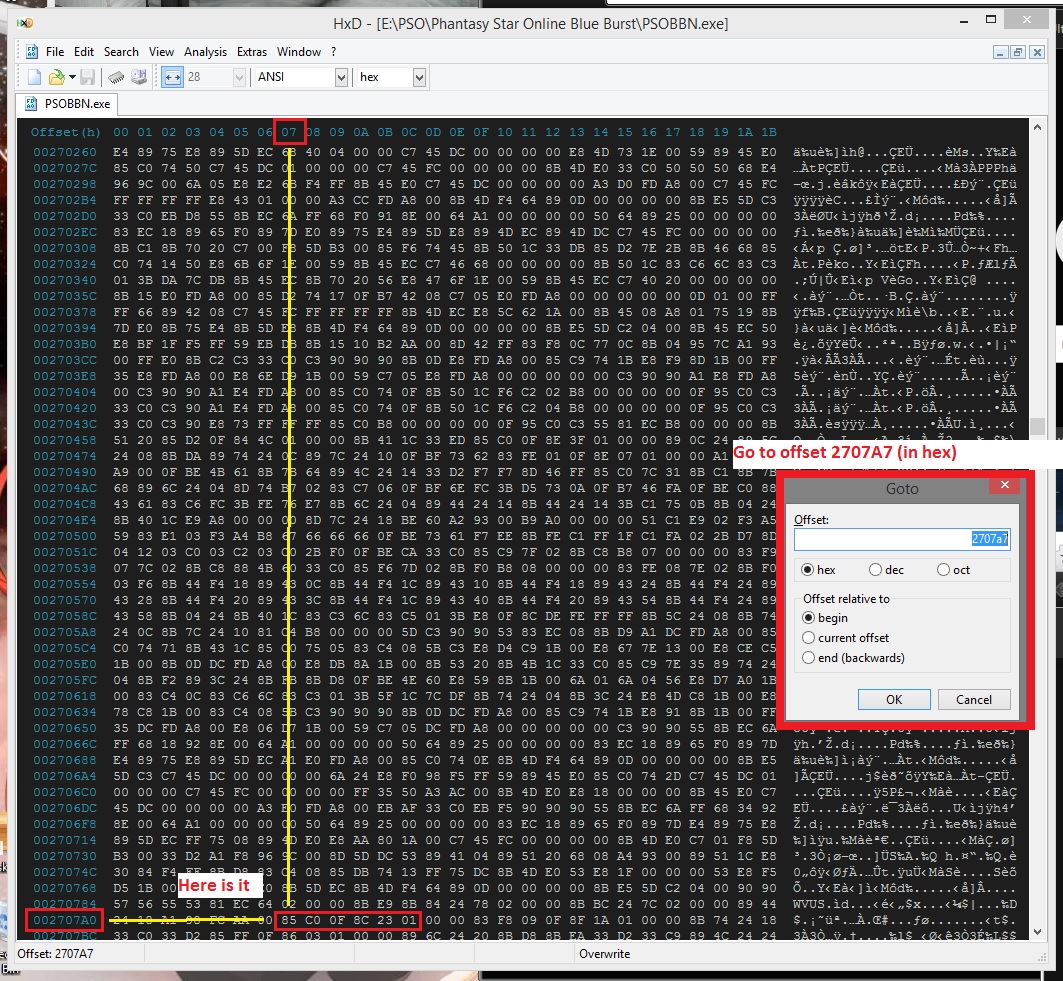
Task: Click the Overwrite mode status indicator
Action: coord(604,954)
